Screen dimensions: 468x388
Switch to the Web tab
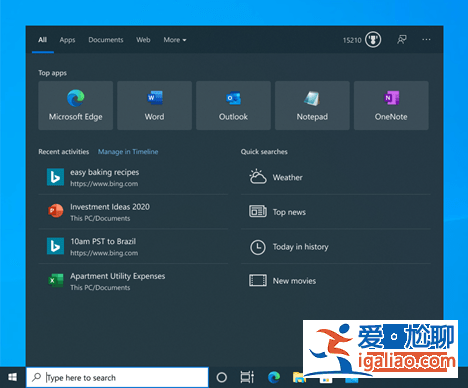[x=143, y=40]
